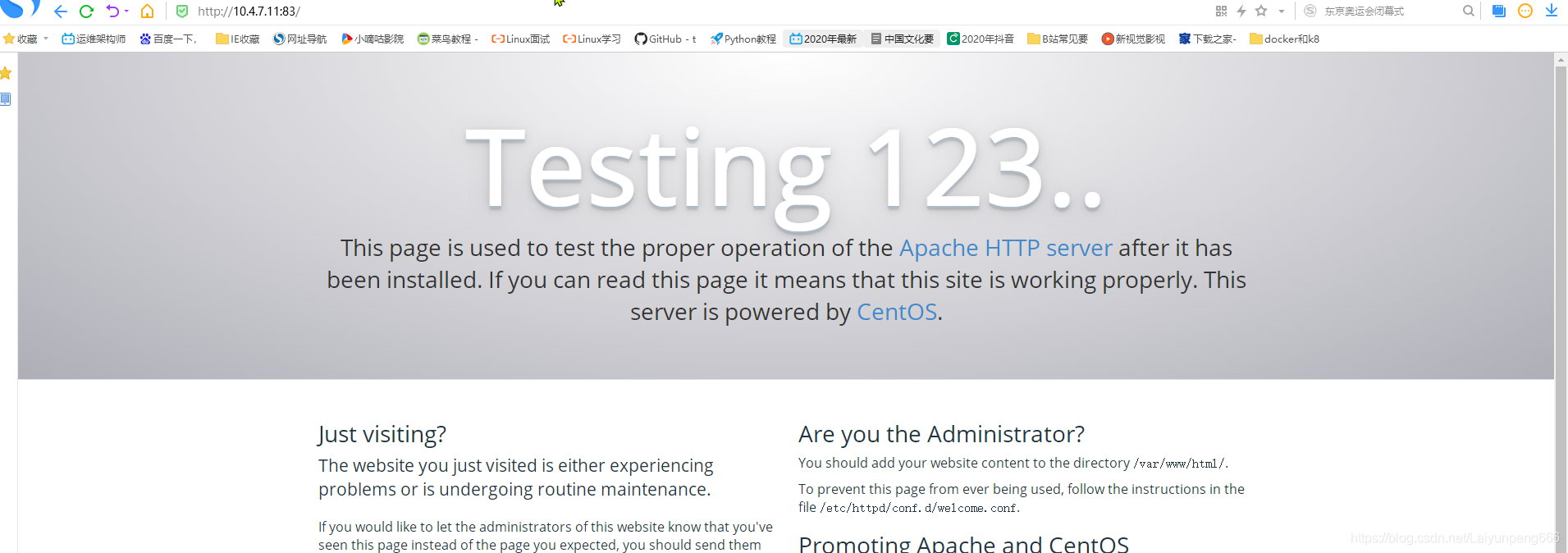Open the 运维架构师 bookmark

click(x=94, y=39)
